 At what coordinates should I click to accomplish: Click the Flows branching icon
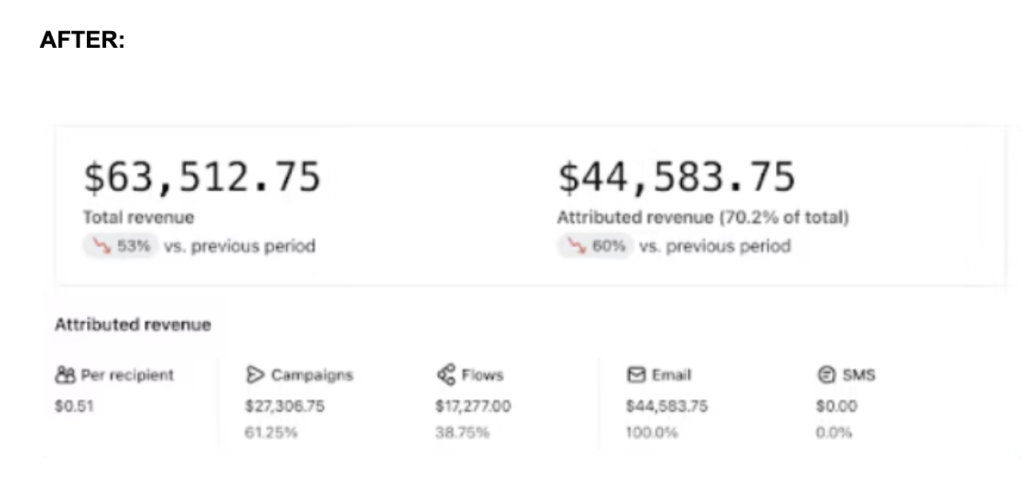(x=446, y=375)
